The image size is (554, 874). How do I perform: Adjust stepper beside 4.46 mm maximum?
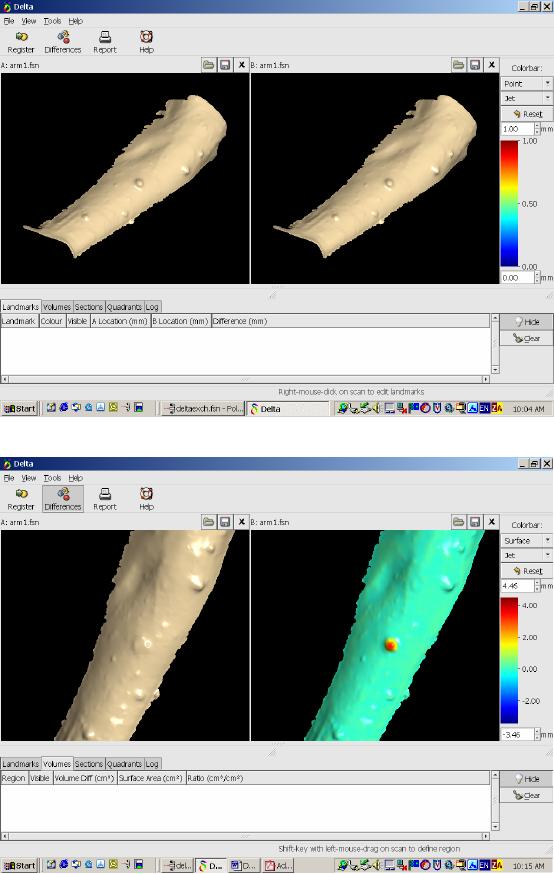pyautogui.click(x=537, y=586)
